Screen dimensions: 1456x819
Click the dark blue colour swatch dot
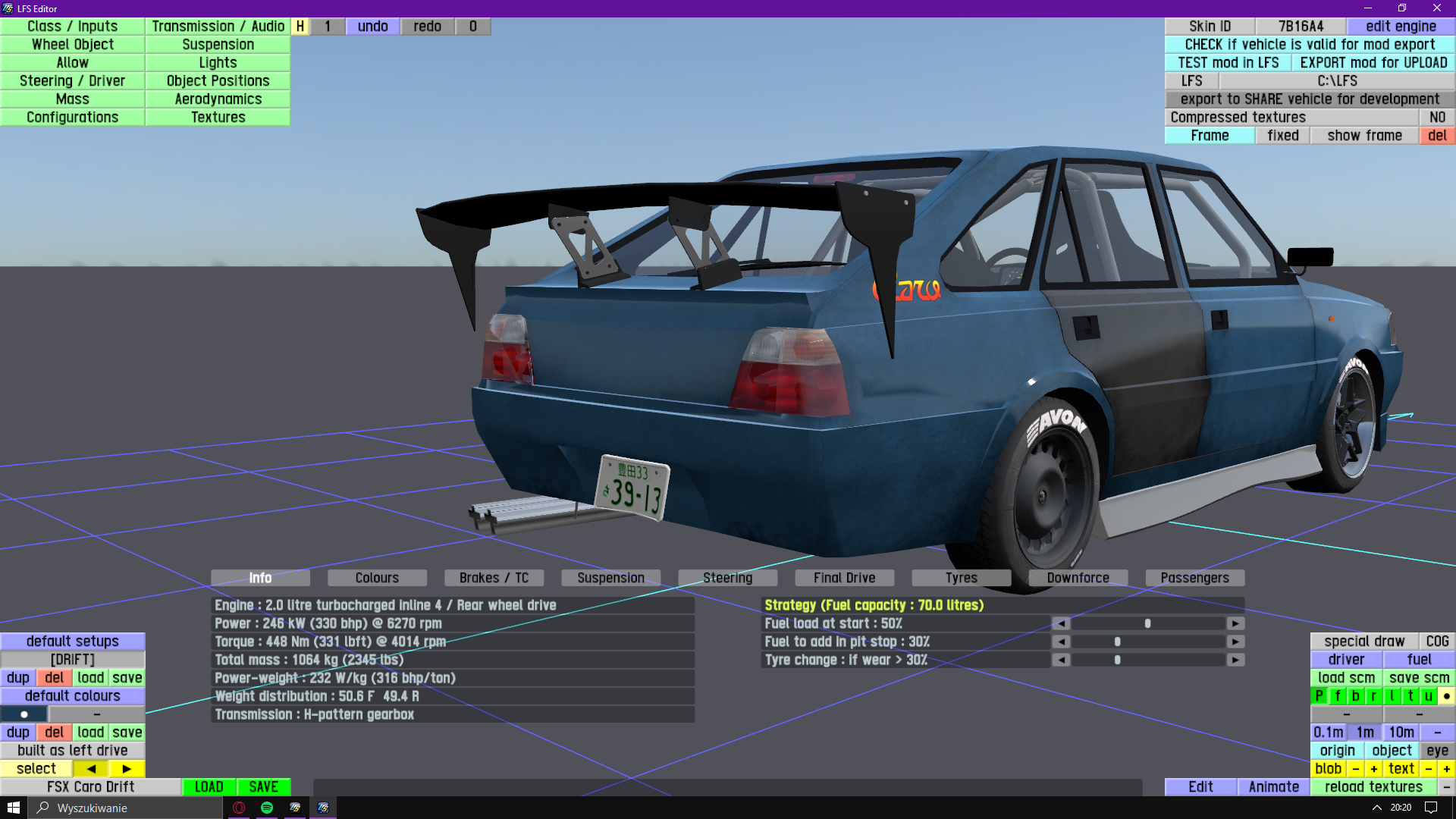tap(24, 714)
